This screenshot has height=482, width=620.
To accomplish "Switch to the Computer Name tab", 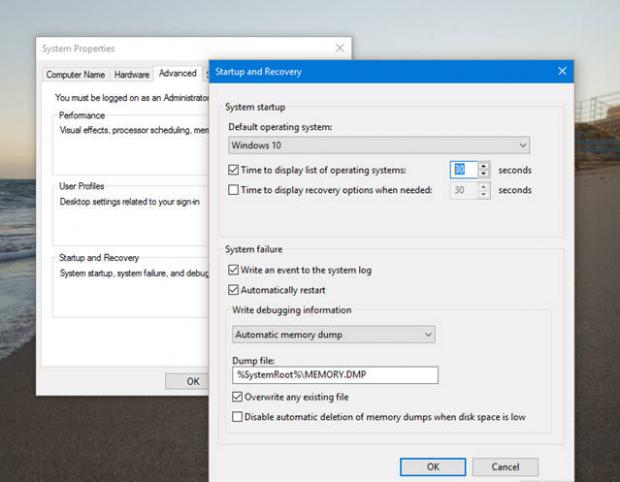I will tap(75, 74).
